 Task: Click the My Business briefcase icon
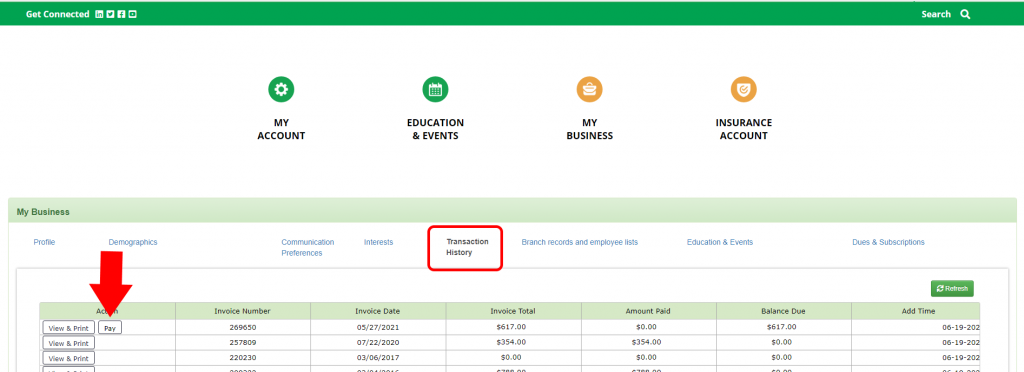click(x=589, y=89)
